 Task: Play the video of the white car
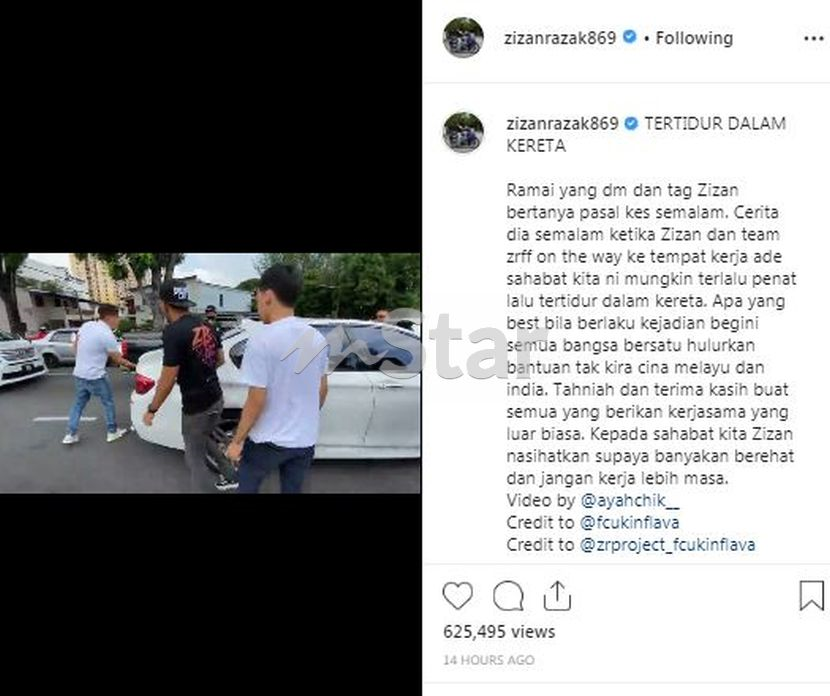click(x=210, y=373)
